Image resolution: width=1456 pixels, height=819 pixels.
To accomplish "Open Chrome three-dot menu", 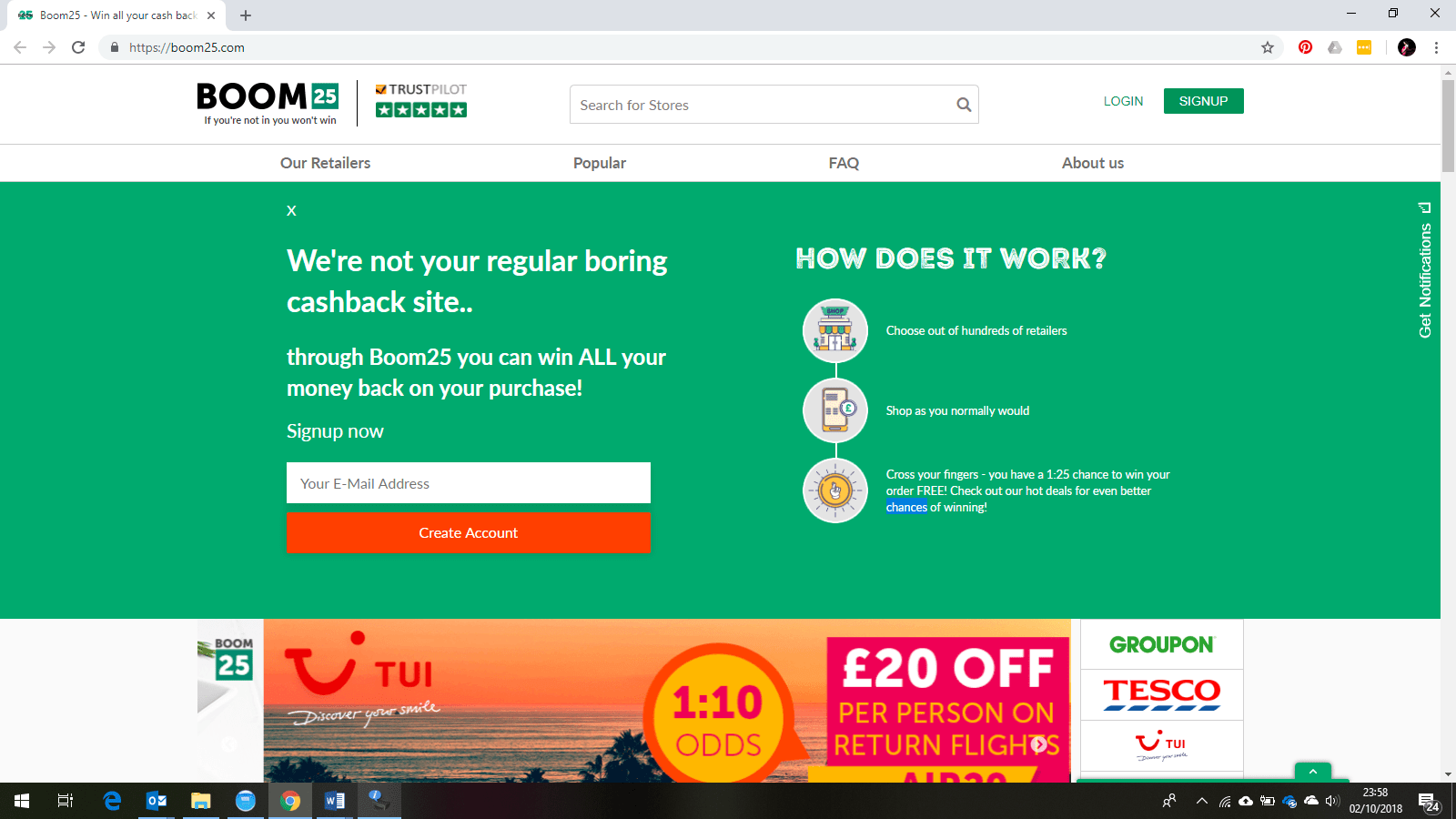I will coord(1436,47).
